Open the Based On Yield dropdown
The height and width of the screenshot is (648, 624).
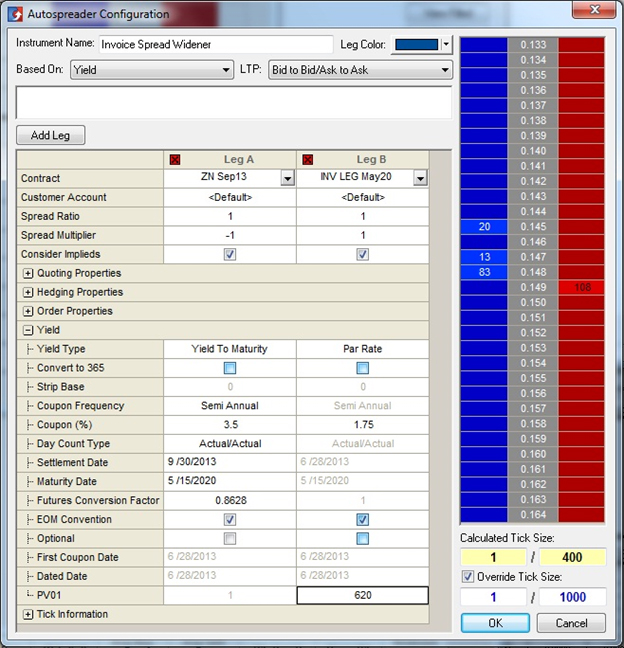[152, 71]
